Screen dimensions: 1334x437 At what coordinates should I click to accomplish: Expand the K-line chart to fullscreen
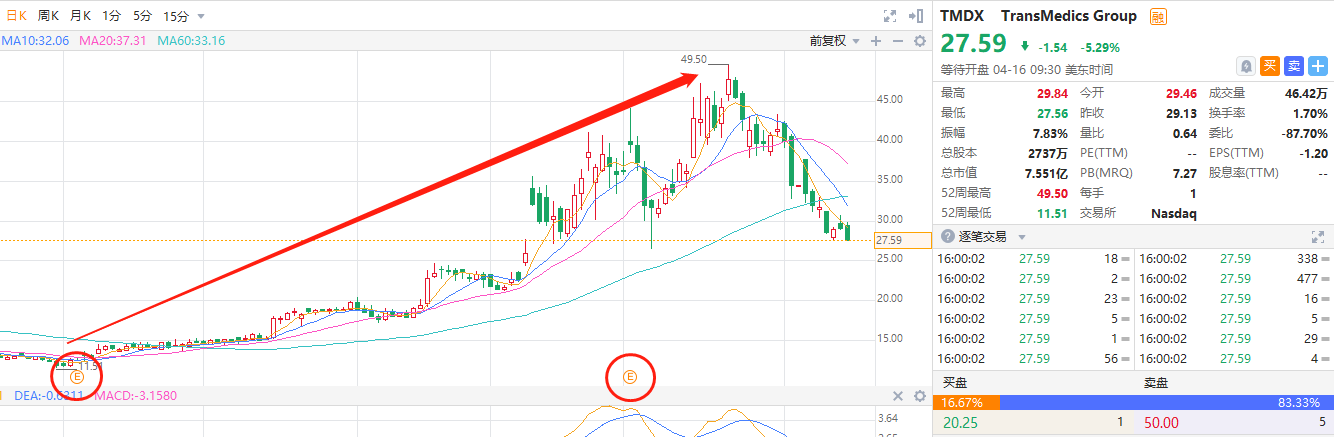click(x=890, y=16)
